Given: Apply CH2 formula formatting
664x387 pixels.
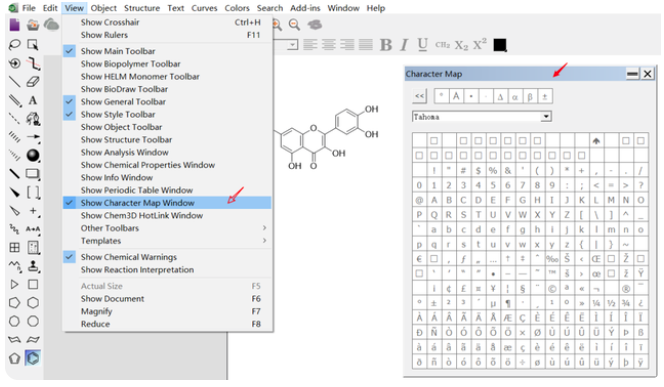Looking at the screenshot, I should (443, 44).
